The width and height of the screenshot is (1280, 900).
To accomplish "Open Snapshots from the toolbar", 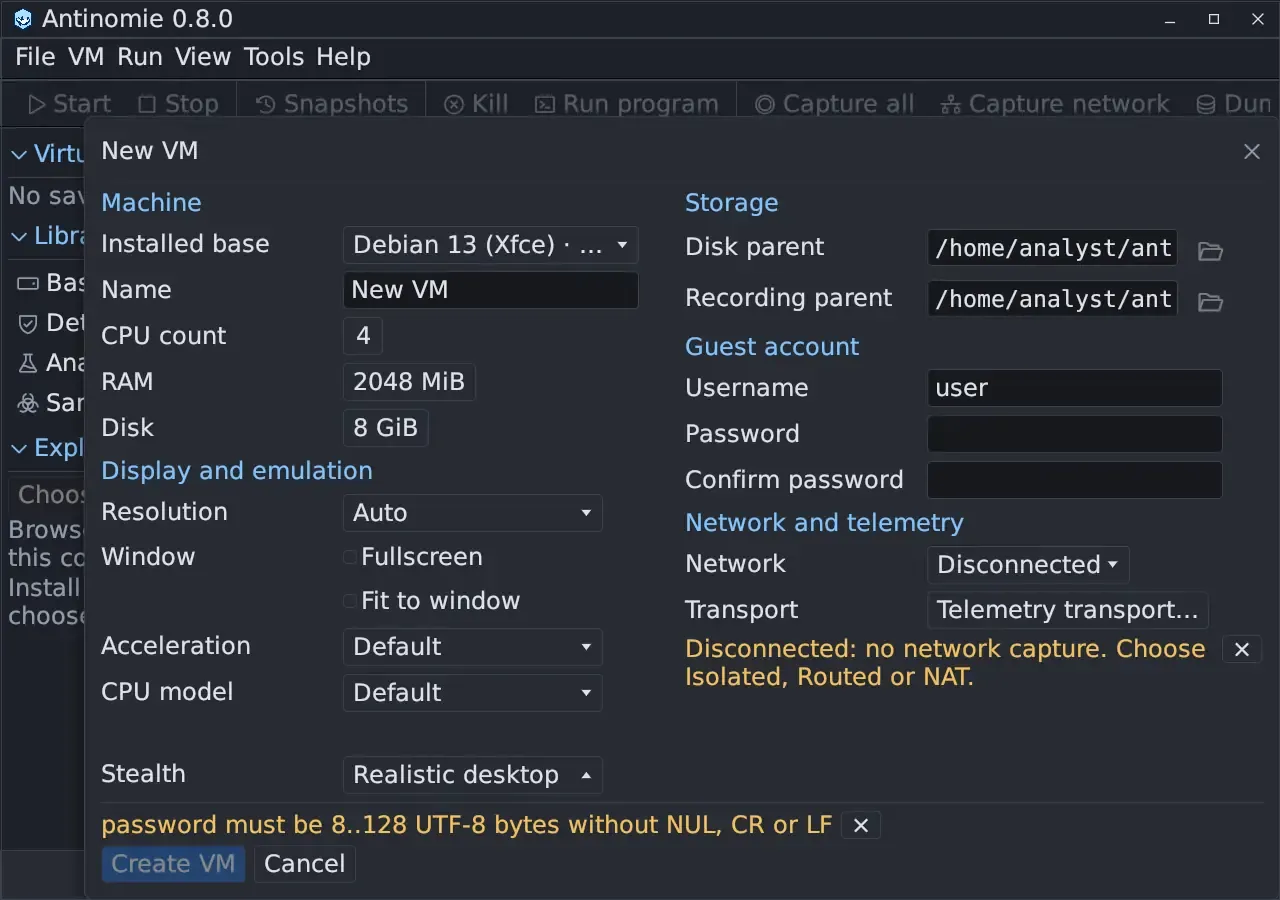I will click(332, 104).
